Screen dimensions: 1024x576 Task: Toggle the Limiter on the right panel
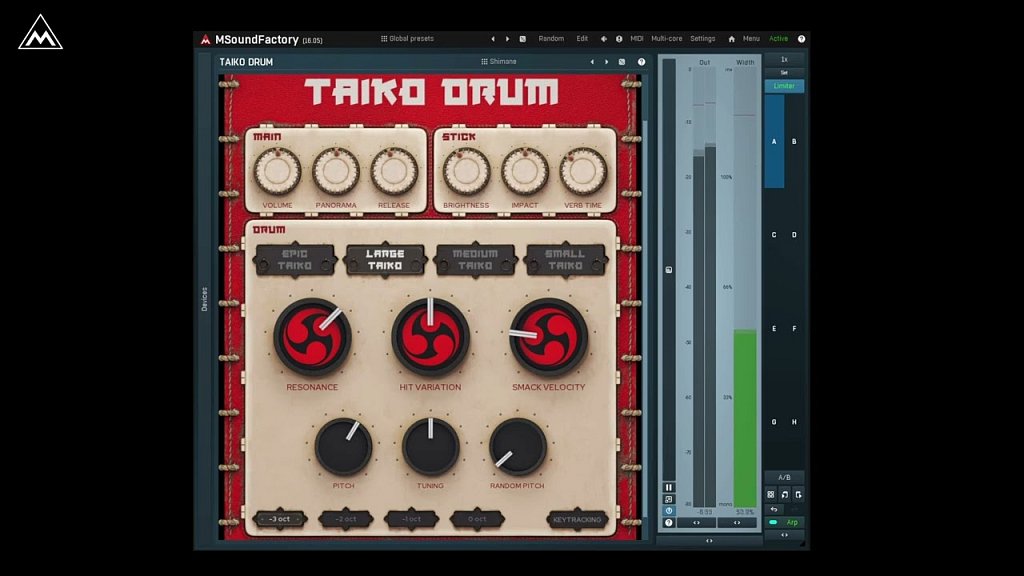point(784,86)
